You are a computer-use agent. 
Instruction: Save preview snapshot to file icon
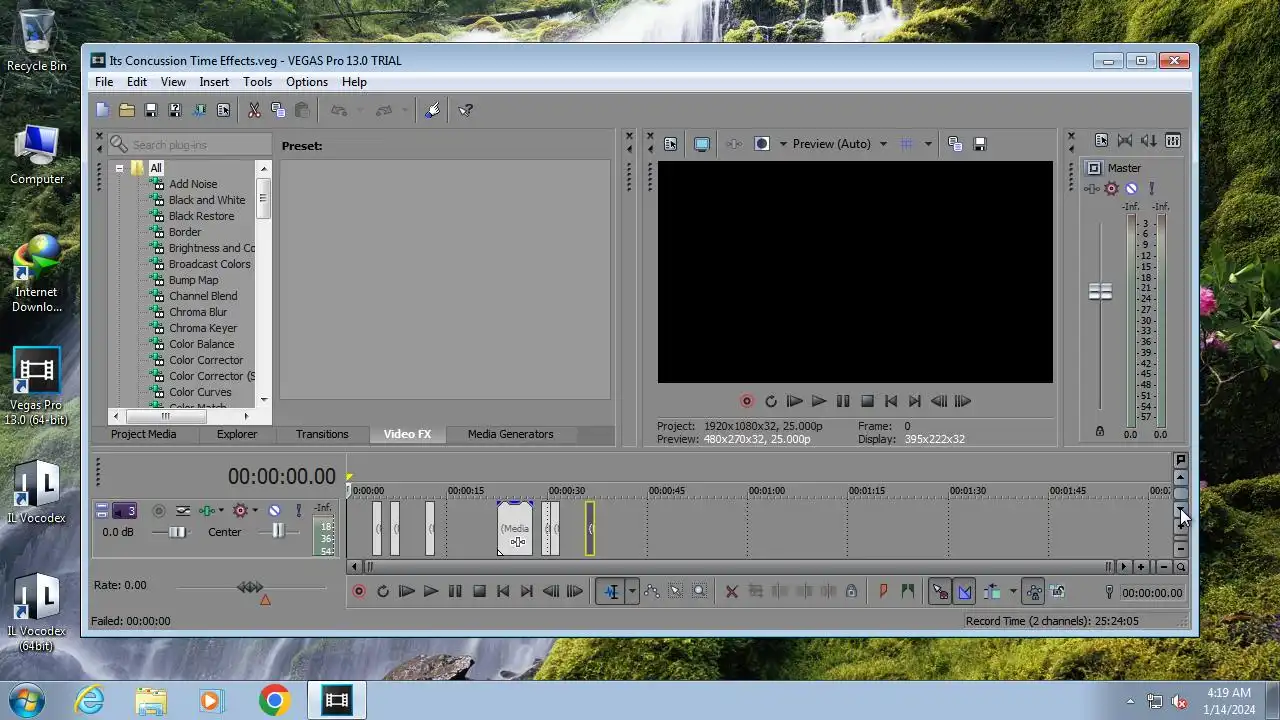[x=980, y=144]
